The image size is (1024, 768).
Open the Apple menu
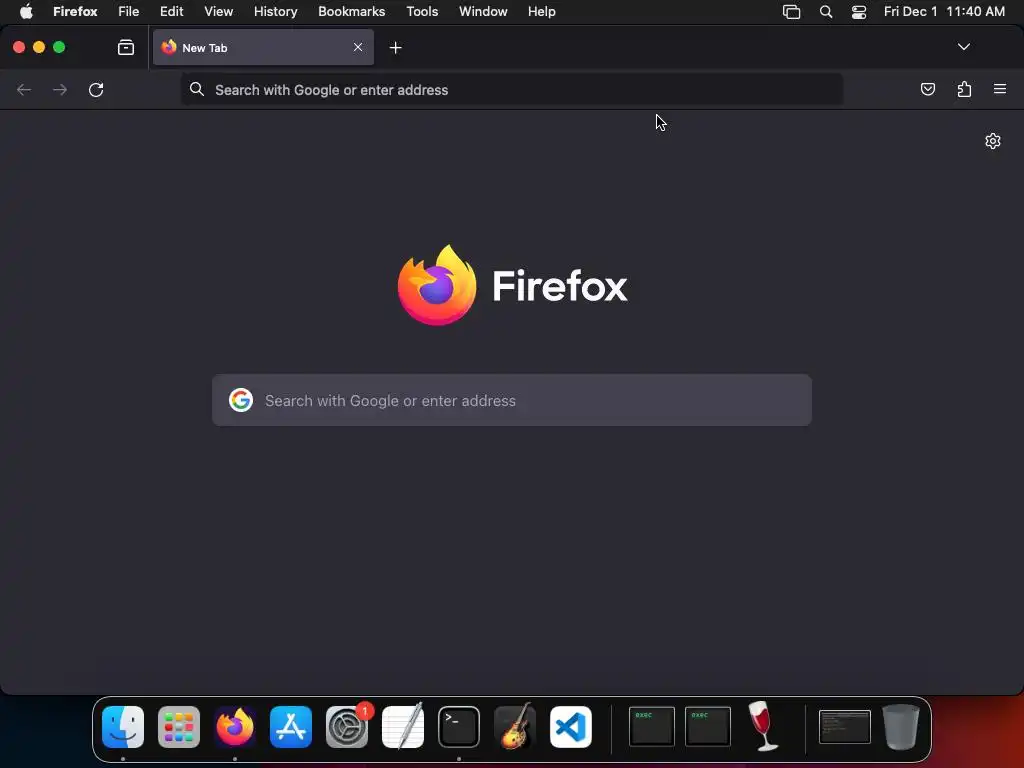[26, 11]
